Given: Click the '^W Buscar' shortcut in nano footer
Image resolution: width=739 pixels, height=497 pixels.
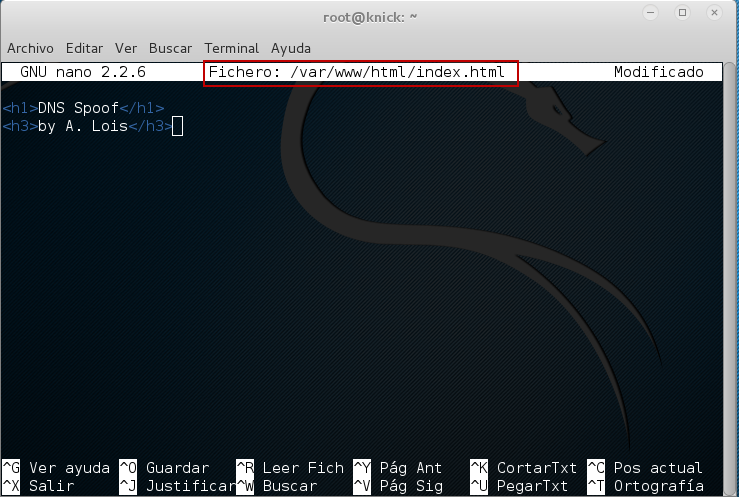Looking at the screenshot, I should 277,486.
